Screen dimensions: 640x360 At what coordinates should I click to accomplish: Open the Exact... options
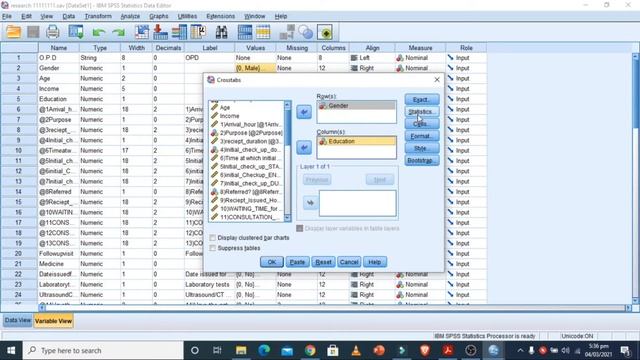click(422, 99)
